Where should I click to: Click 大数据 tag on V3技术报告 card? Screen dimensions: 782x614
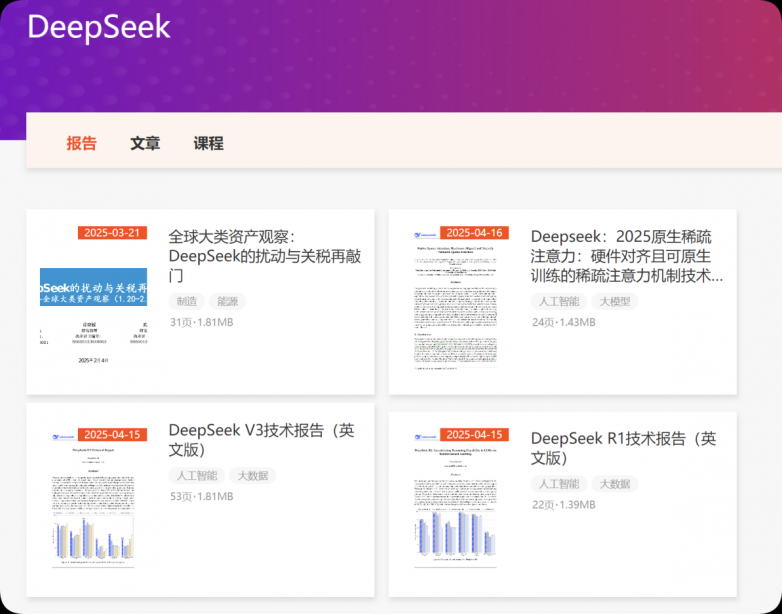[253, 475]
